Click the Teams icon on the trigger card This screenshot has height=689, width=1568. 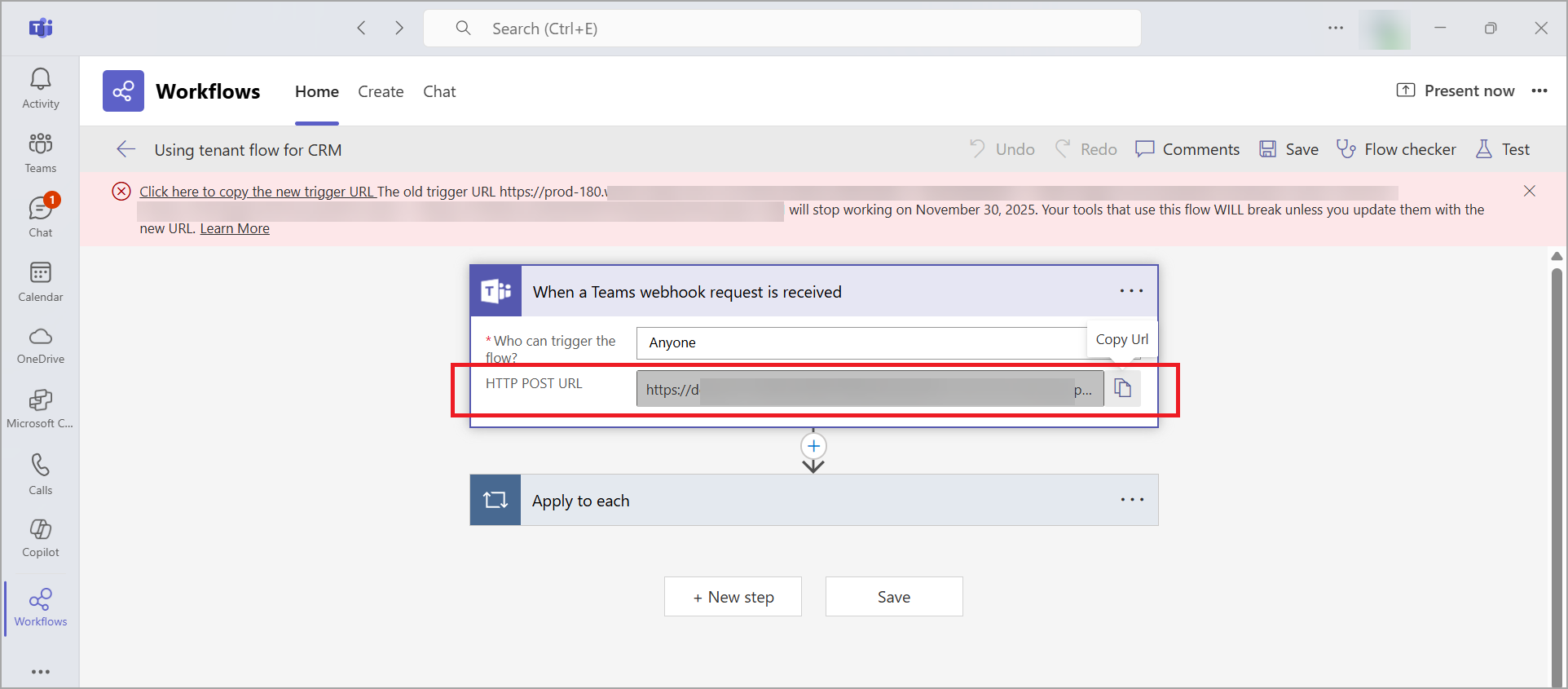(x=496, y=291)
